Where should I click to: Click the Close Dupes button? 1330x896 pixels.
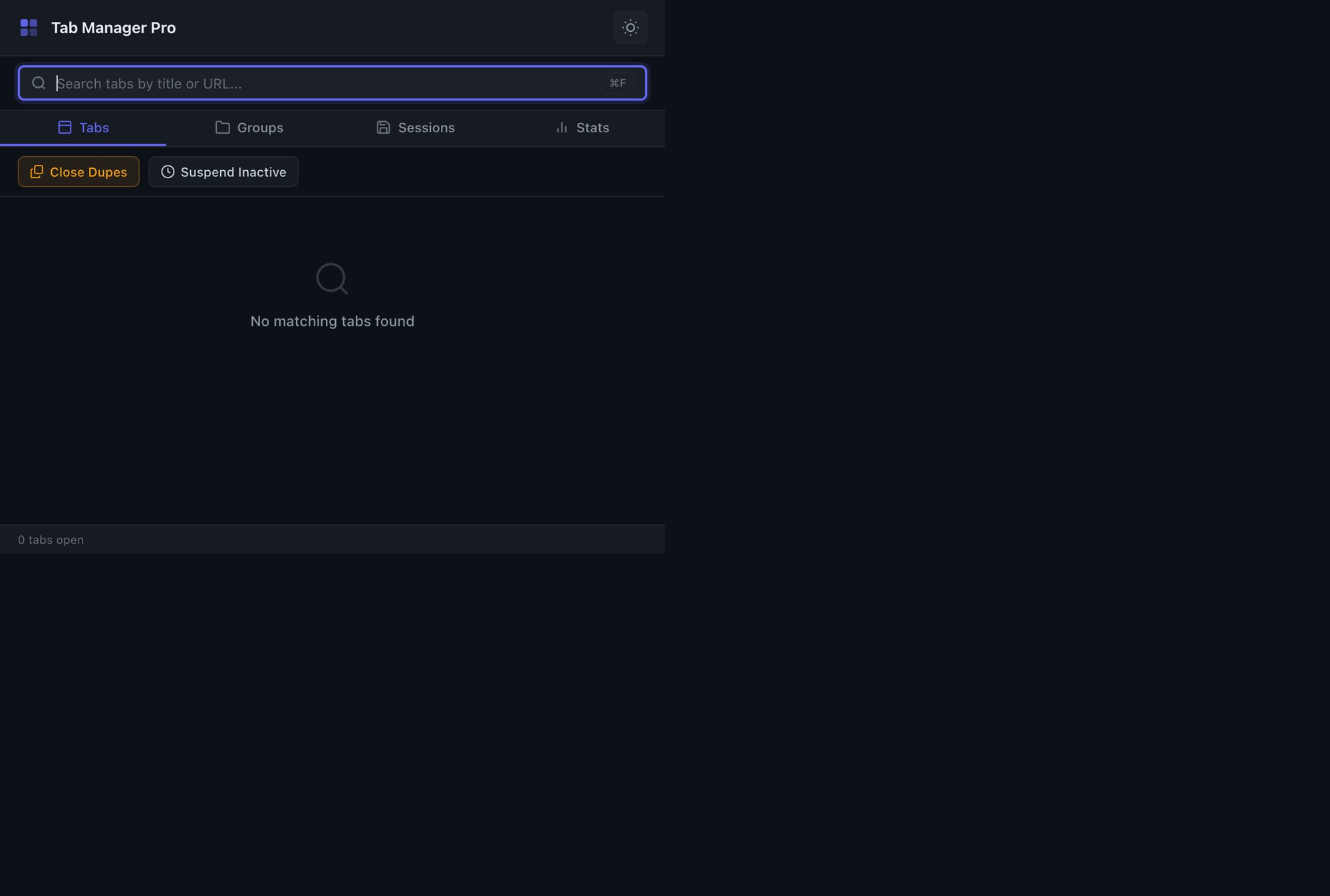pos(78,171)
